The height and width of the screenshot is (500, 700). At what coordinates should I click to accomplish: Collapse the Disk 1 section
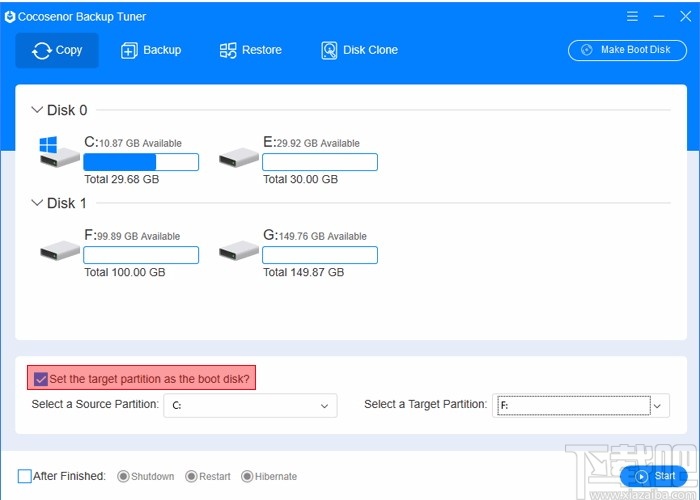pos(37,203)
